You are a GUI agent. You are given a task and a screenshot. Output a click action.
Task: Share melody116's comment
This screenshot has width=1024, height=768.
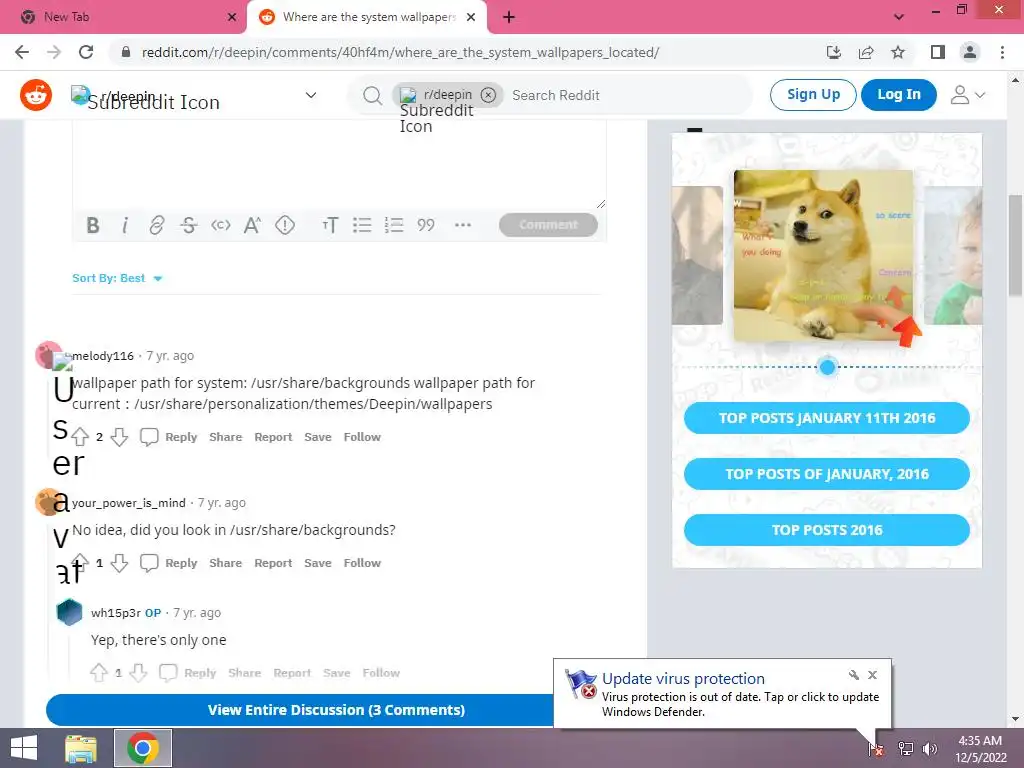pos(225,437)
